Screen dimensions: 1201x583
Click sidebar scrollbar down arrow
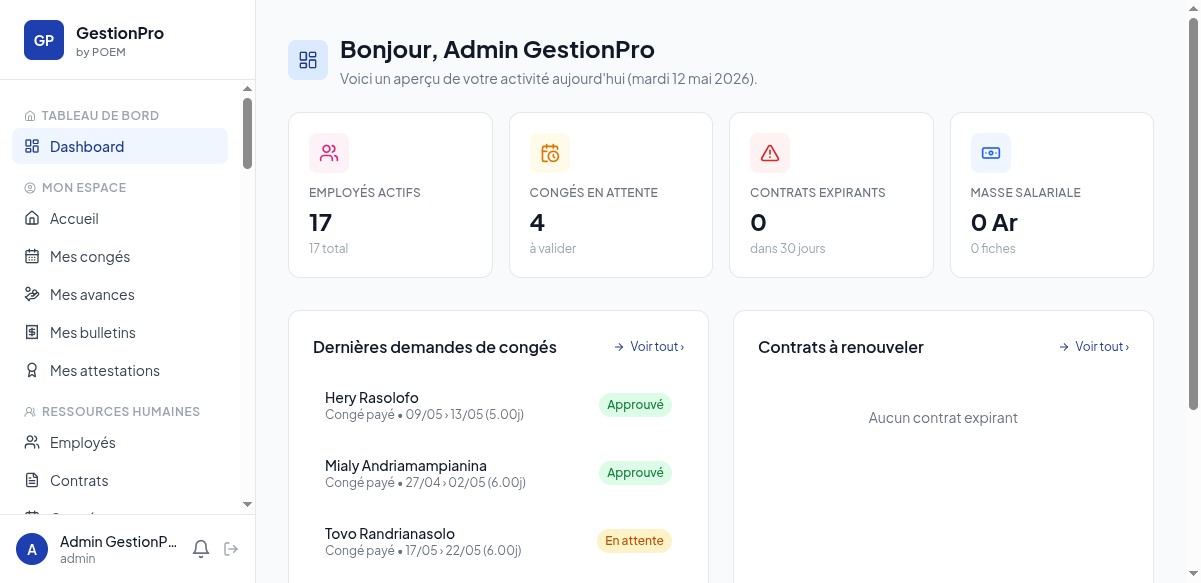click(x=248, y=505)
